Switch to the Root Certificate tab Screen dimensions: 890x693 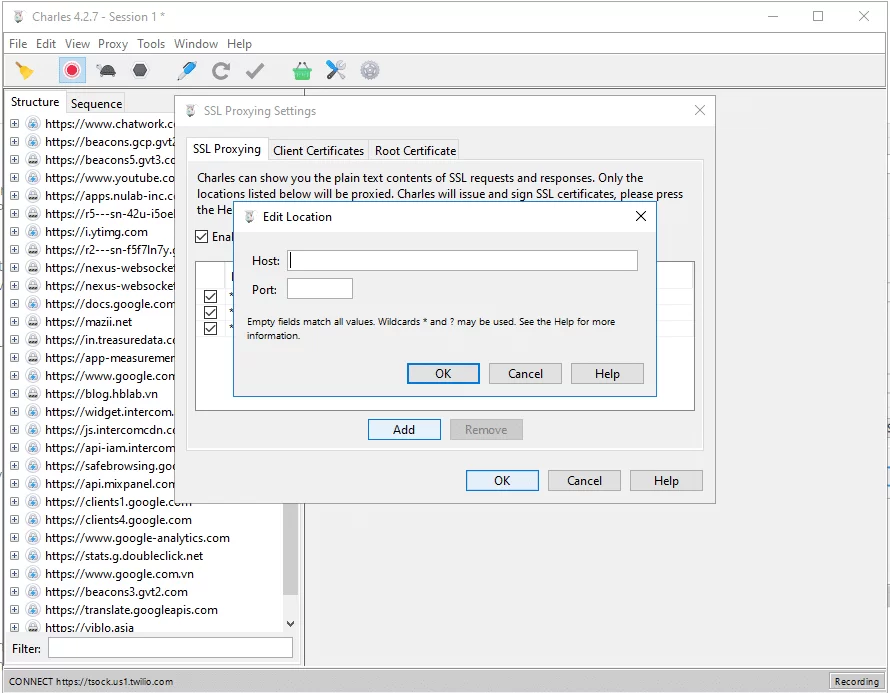[x=414, y=150]
